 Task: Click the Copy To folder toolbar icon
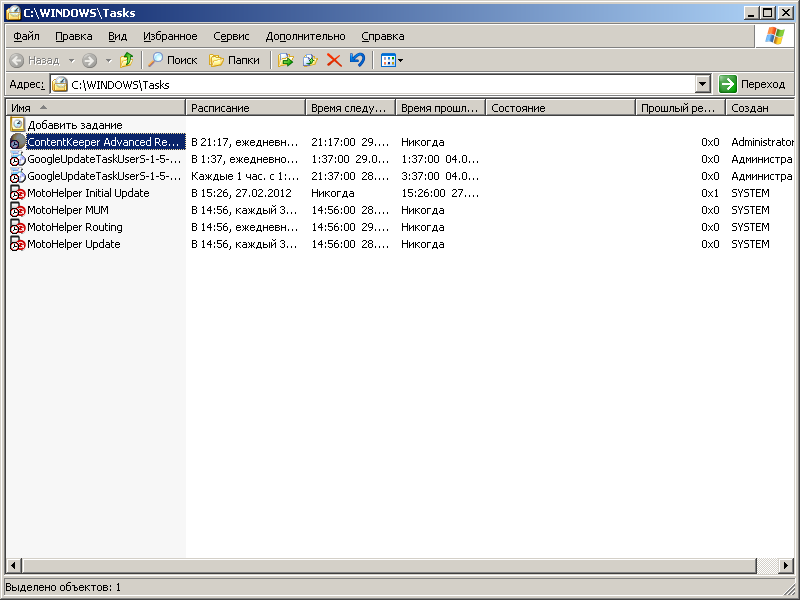[310, 60]
